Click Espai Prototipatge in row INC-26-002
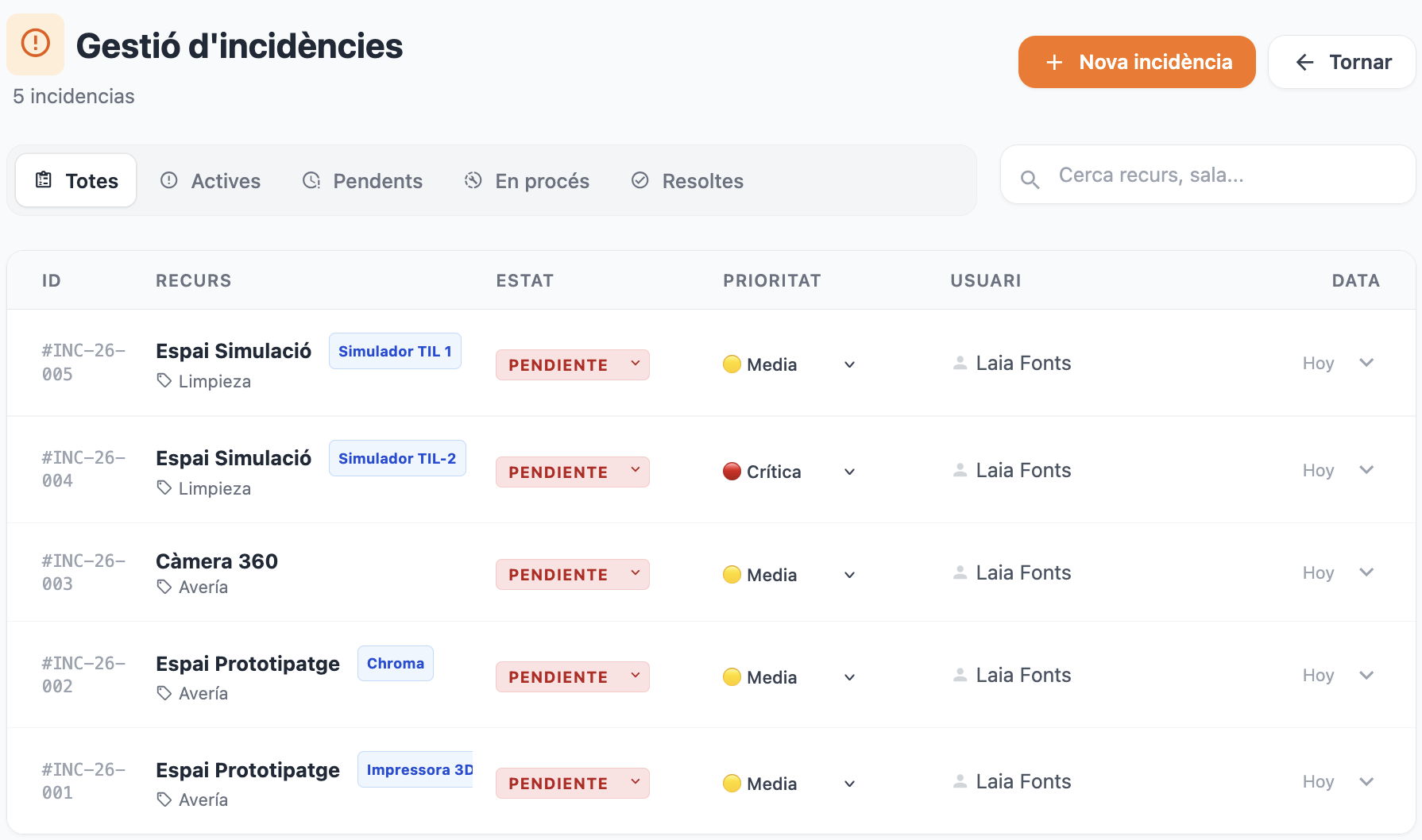The image size is (1422, 840). 248,664
